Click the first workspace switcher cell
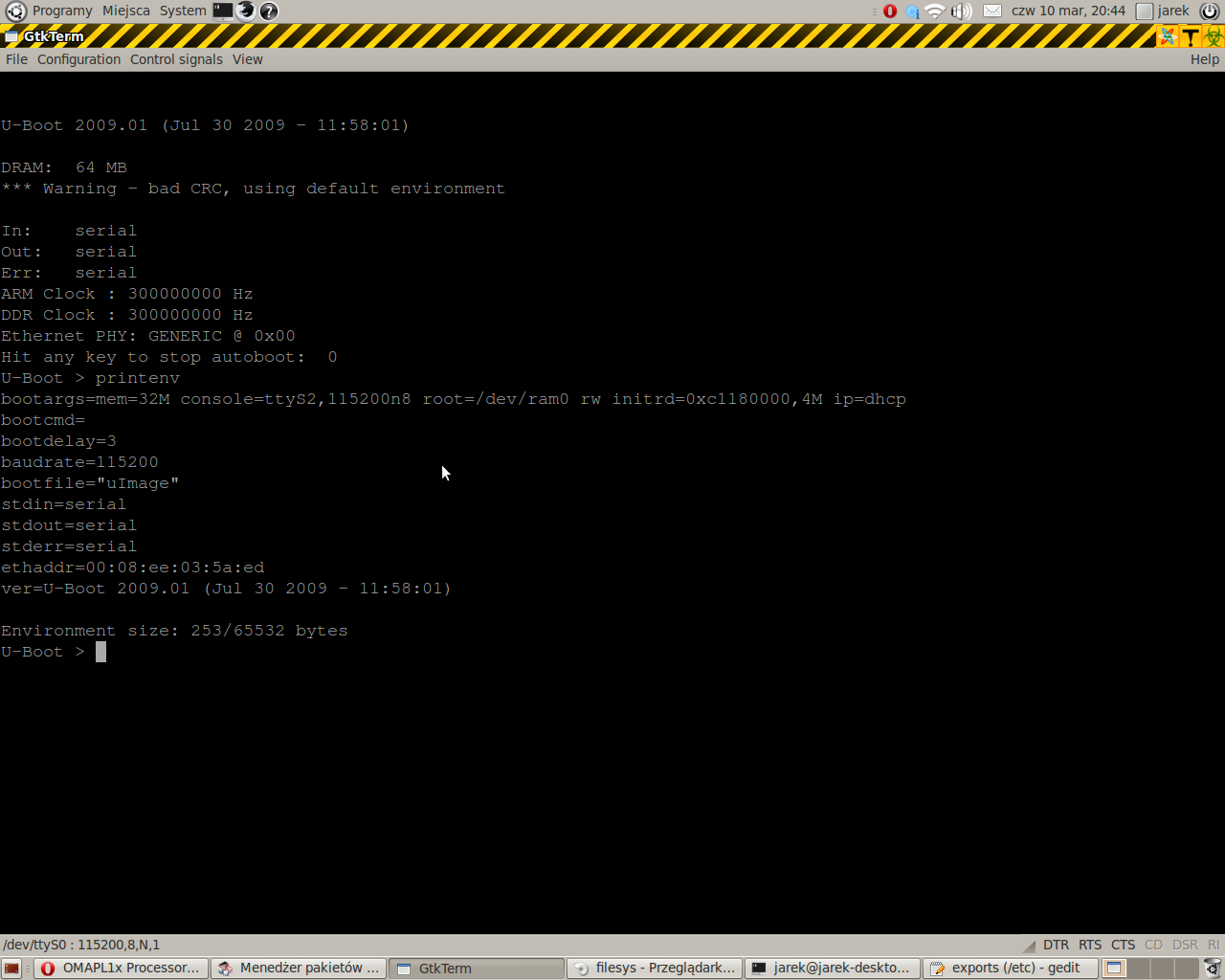 [1114, 969]
